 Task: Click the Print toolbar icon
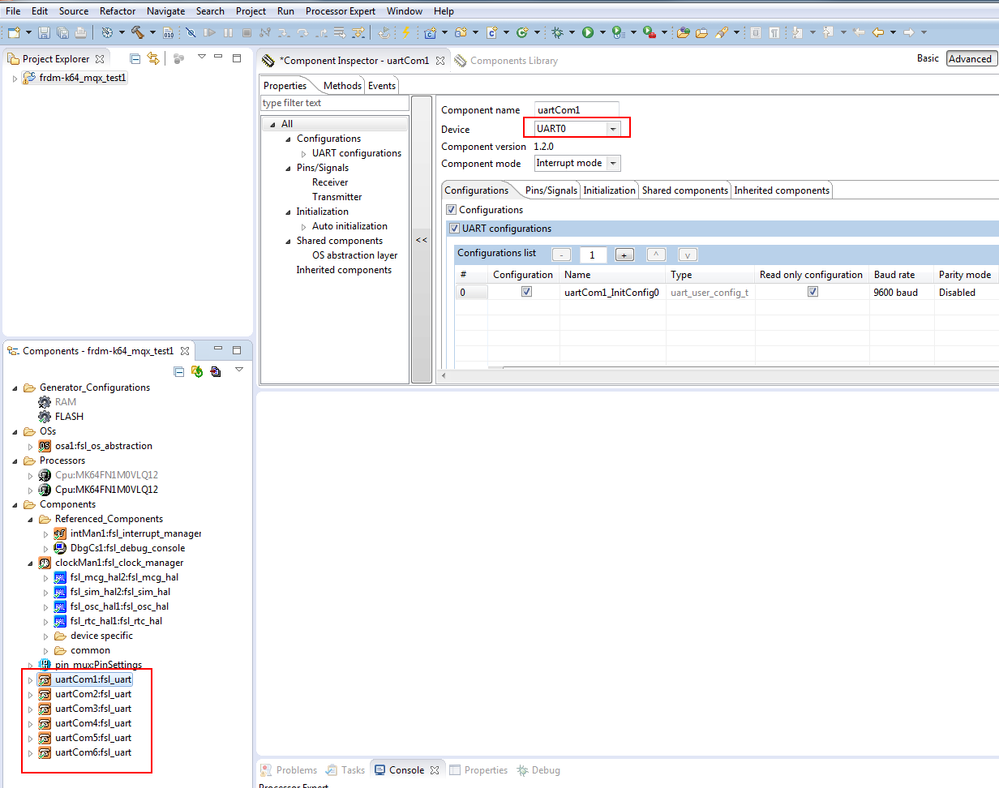click(80, 32)
